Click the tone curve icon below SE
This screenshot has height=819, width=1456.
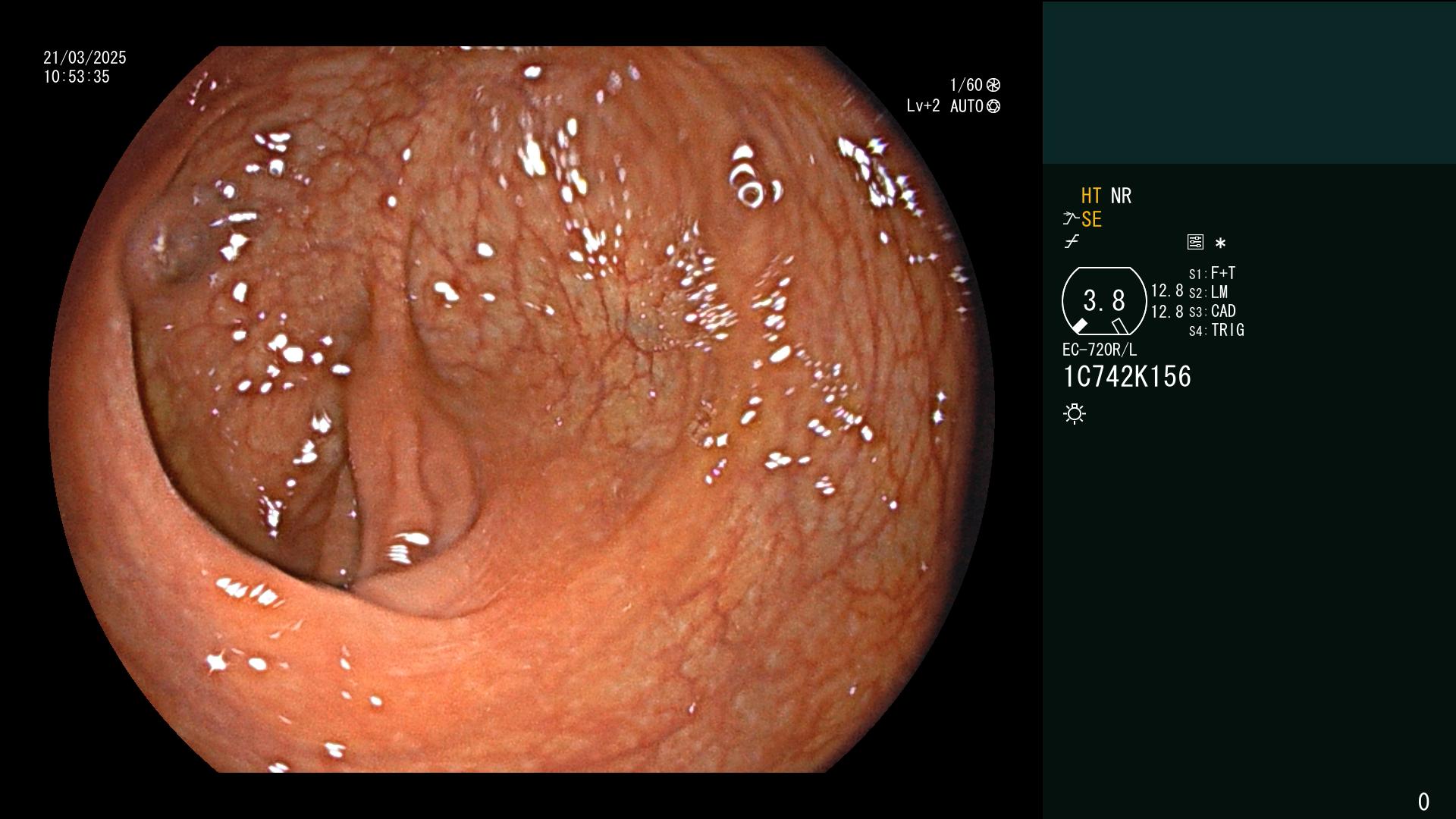pyautogui.click(x=1072, y=242)
